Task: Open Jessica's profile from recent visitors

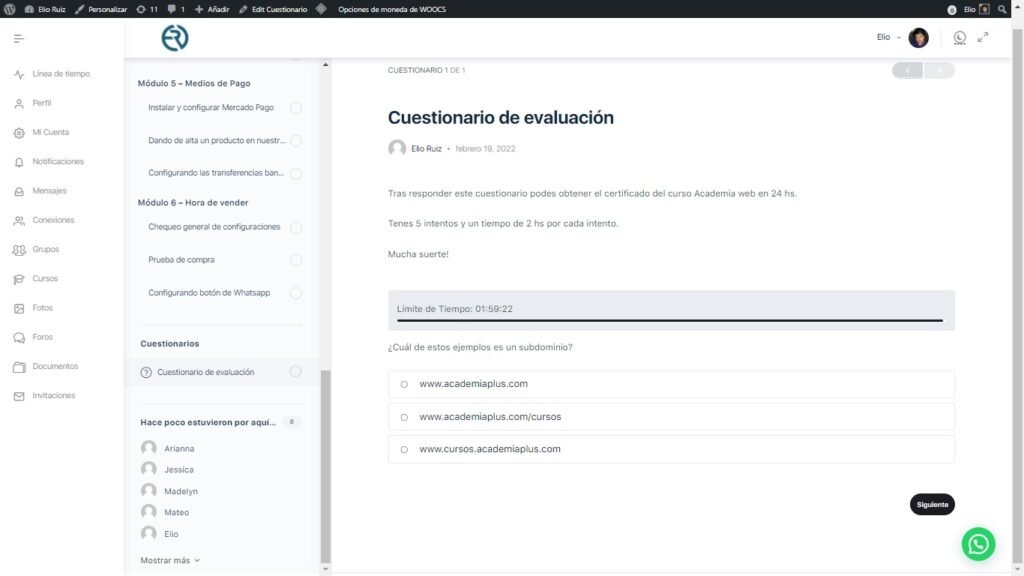Action: click(178, 470)
